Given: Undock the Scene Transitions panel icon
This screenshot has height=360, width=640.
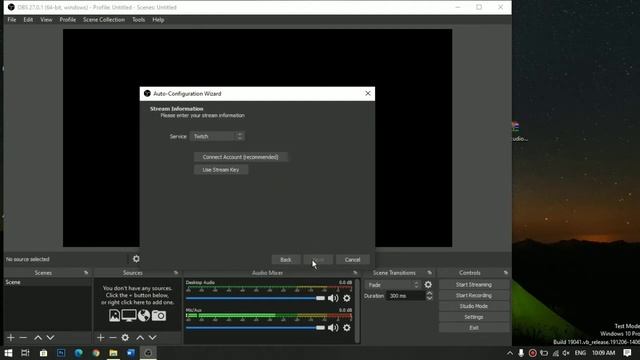Looking at the screenshot, I should (x=429, y=273).
